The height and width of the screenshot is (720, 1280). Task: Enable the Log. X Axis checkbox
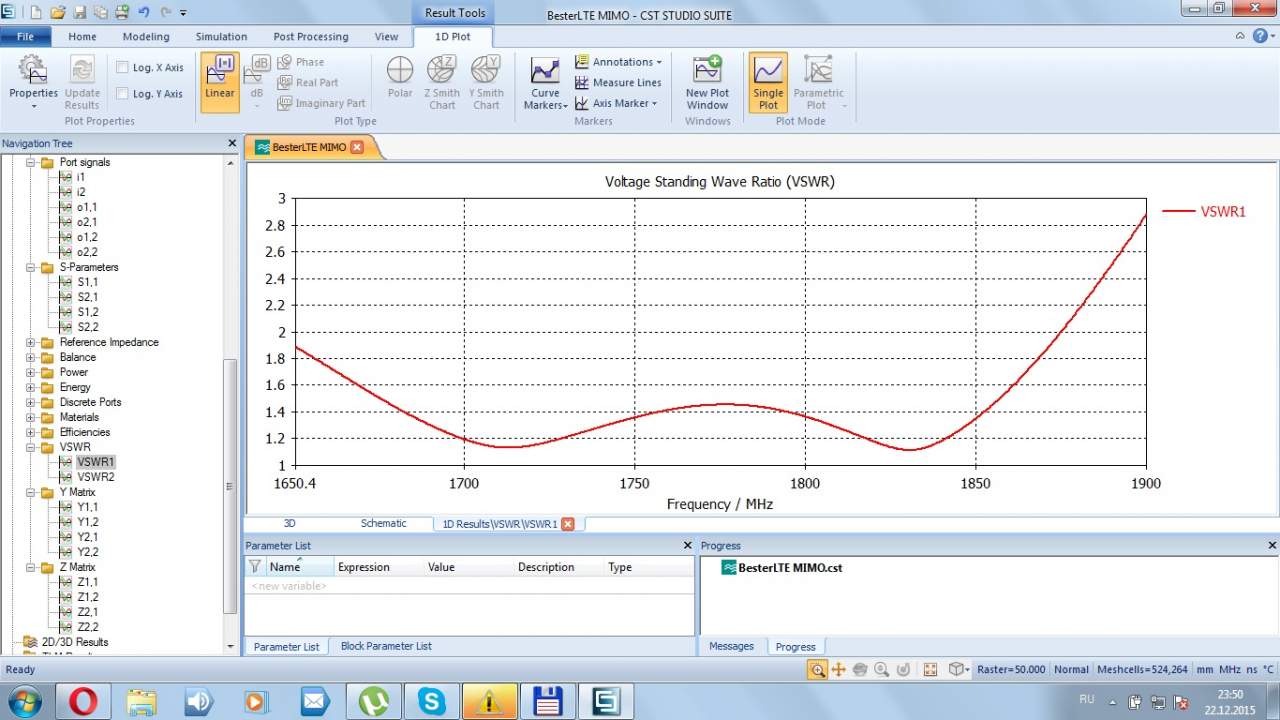tap(122, 68)
